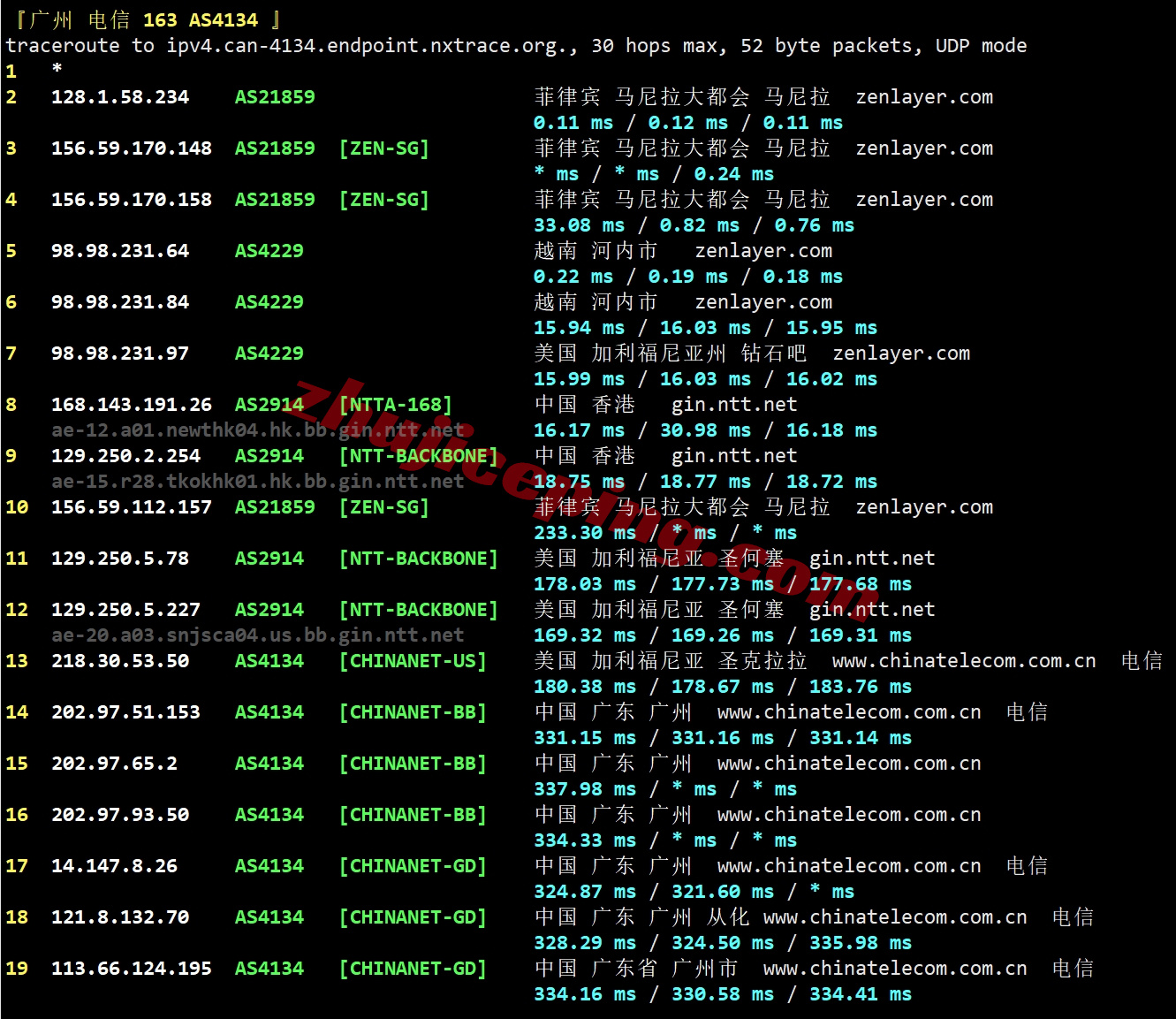1176x1019 pixels.
Task: Select IP address 168.143.191.26
Action: tap(132, 405)
